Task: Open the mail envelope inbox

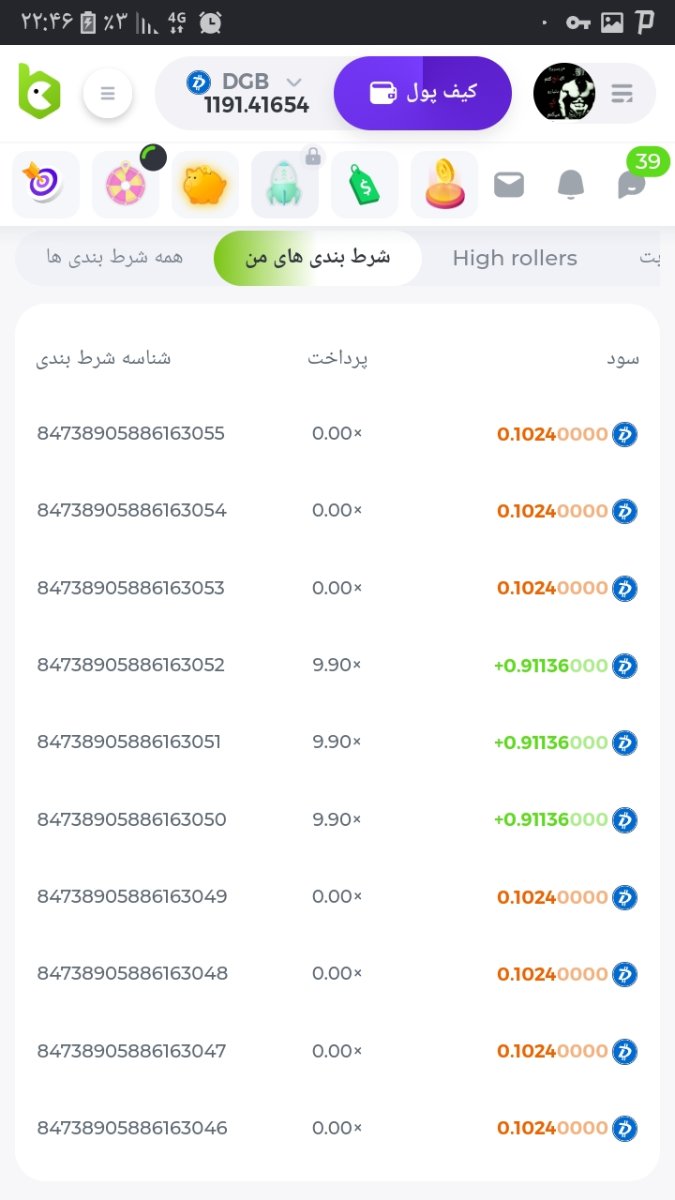Action: click(509, 184)
